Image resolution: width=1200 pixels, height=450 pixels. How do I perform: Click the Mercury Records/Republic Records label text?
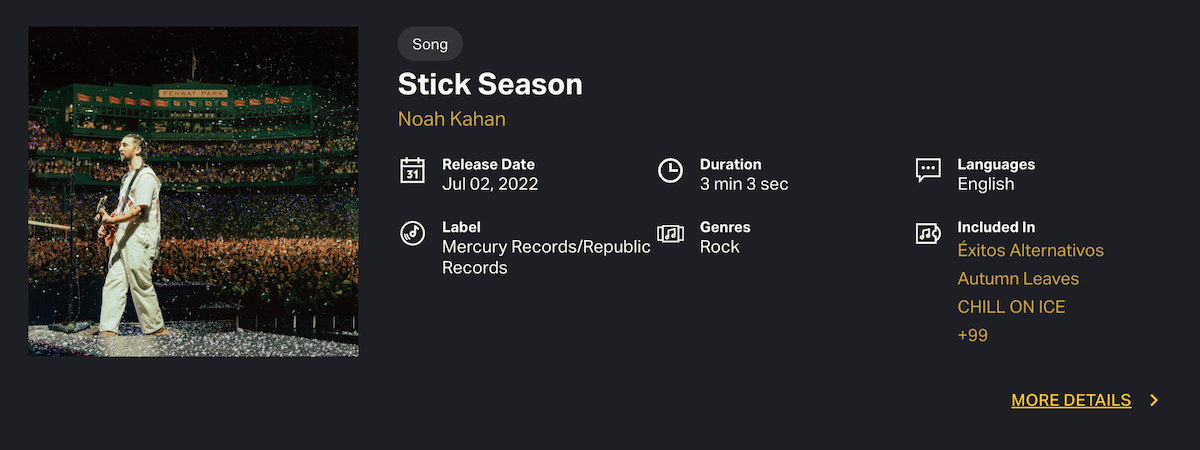pyautogui.click(x=546, y=257)
